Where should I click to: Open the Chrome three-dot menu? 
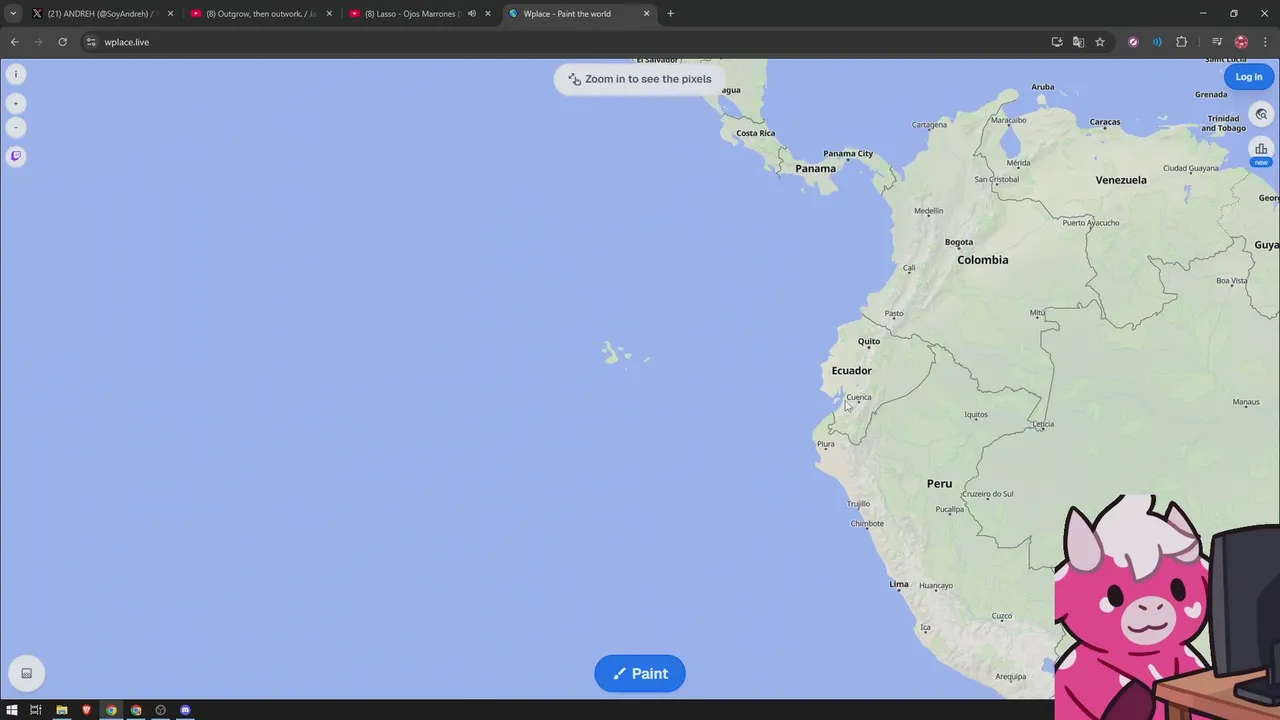click(x=1265, y=42)
